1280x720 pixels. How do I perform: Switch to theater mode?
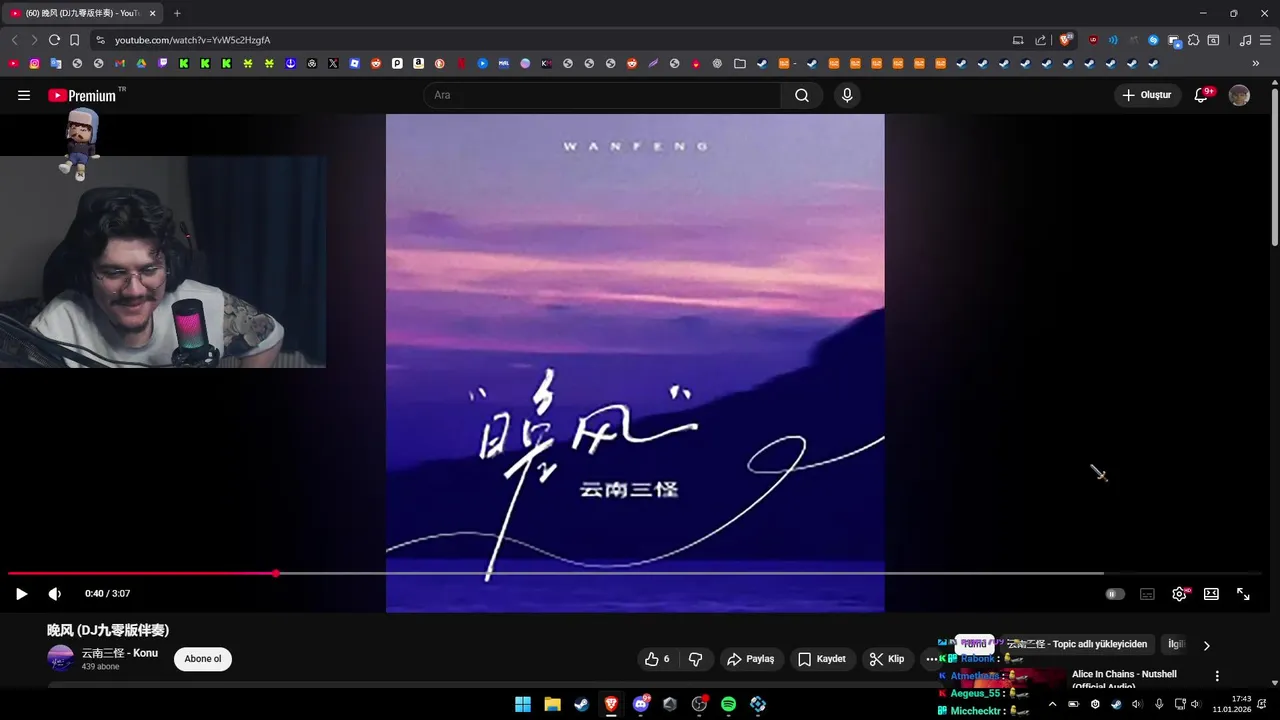point(1211,594)
